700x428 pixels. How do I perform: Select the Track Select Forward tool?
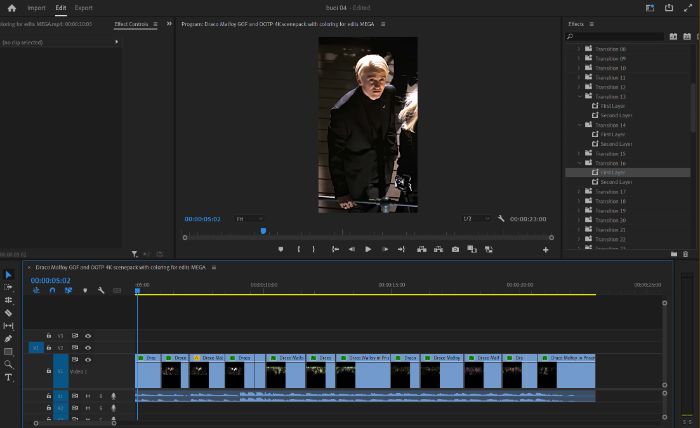[8, 287]
